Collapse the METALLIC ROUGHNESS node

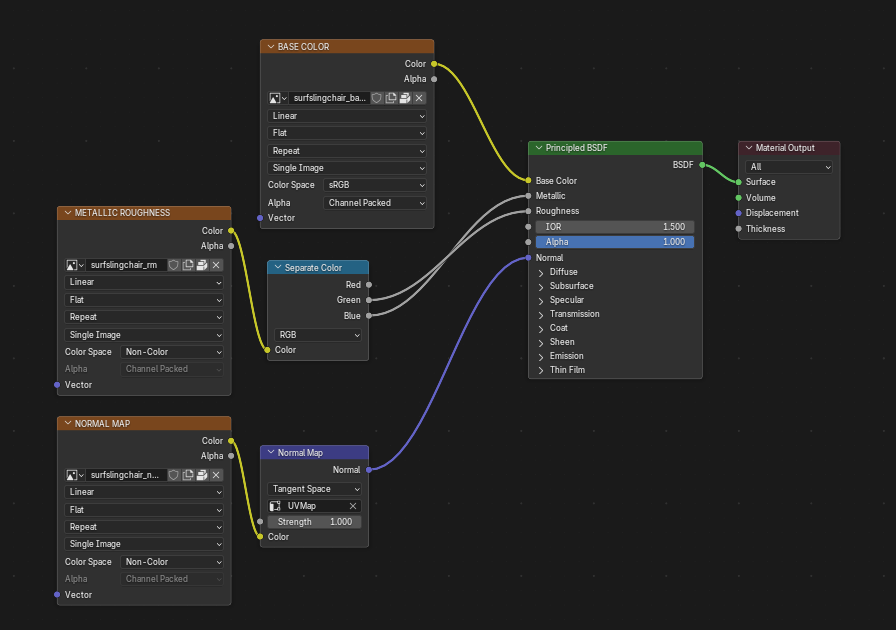68,213
